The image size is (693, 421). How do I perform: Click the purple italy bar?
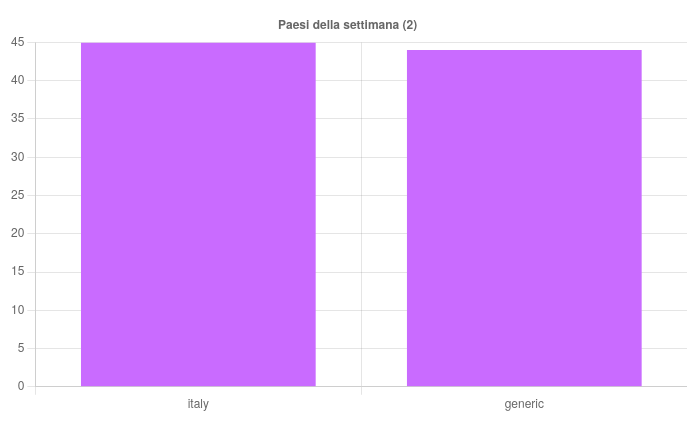point(198,214)
